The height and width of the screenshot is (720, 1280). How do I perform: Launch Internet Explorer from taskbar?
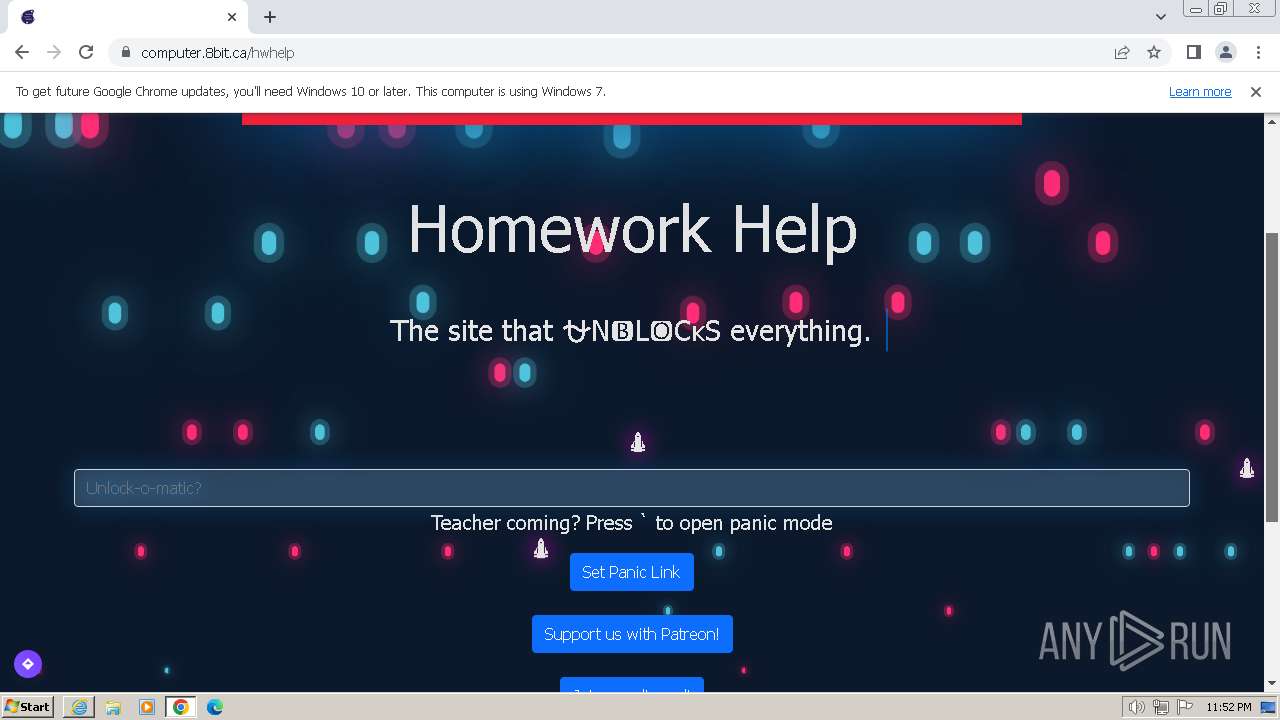(x=79, y=707)
